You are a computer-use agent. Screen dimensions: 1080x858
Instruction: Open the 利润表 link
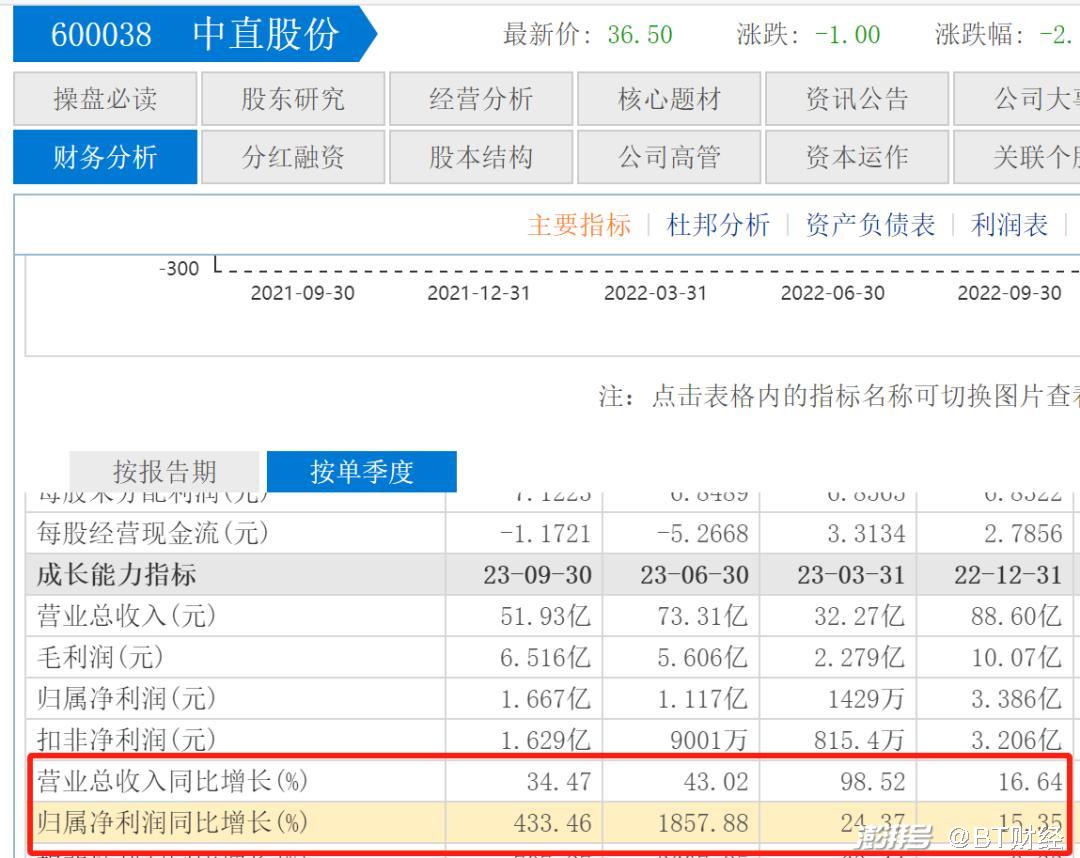click(1009, 225)
